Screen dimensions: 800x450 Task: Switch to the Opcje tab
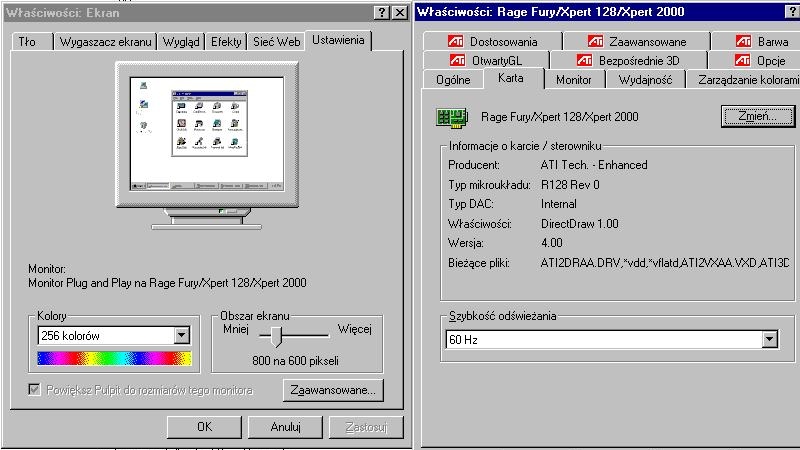(x=755, y=61)
